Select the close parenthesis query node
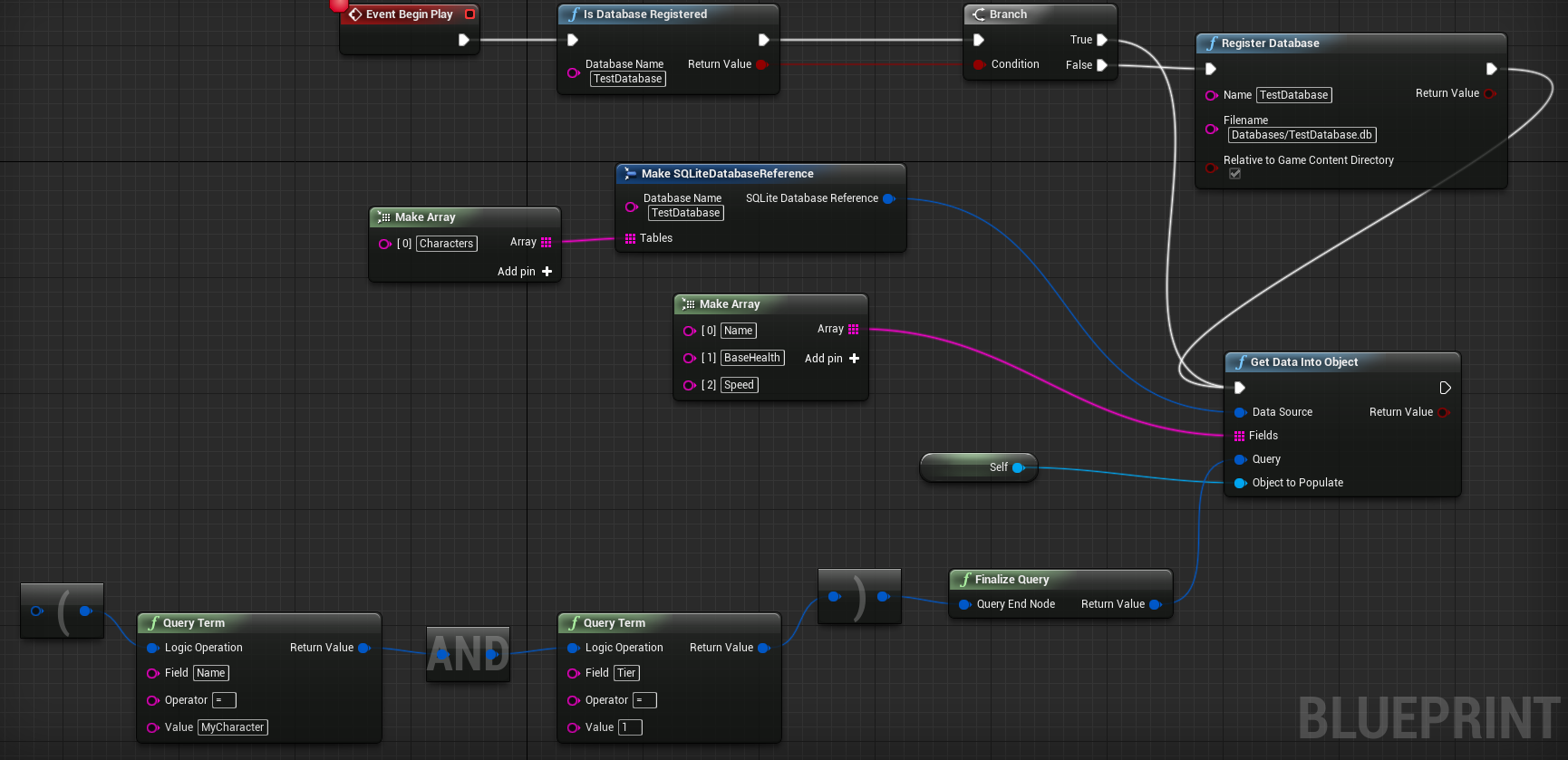1568x760 pixels. pos(859,596)
